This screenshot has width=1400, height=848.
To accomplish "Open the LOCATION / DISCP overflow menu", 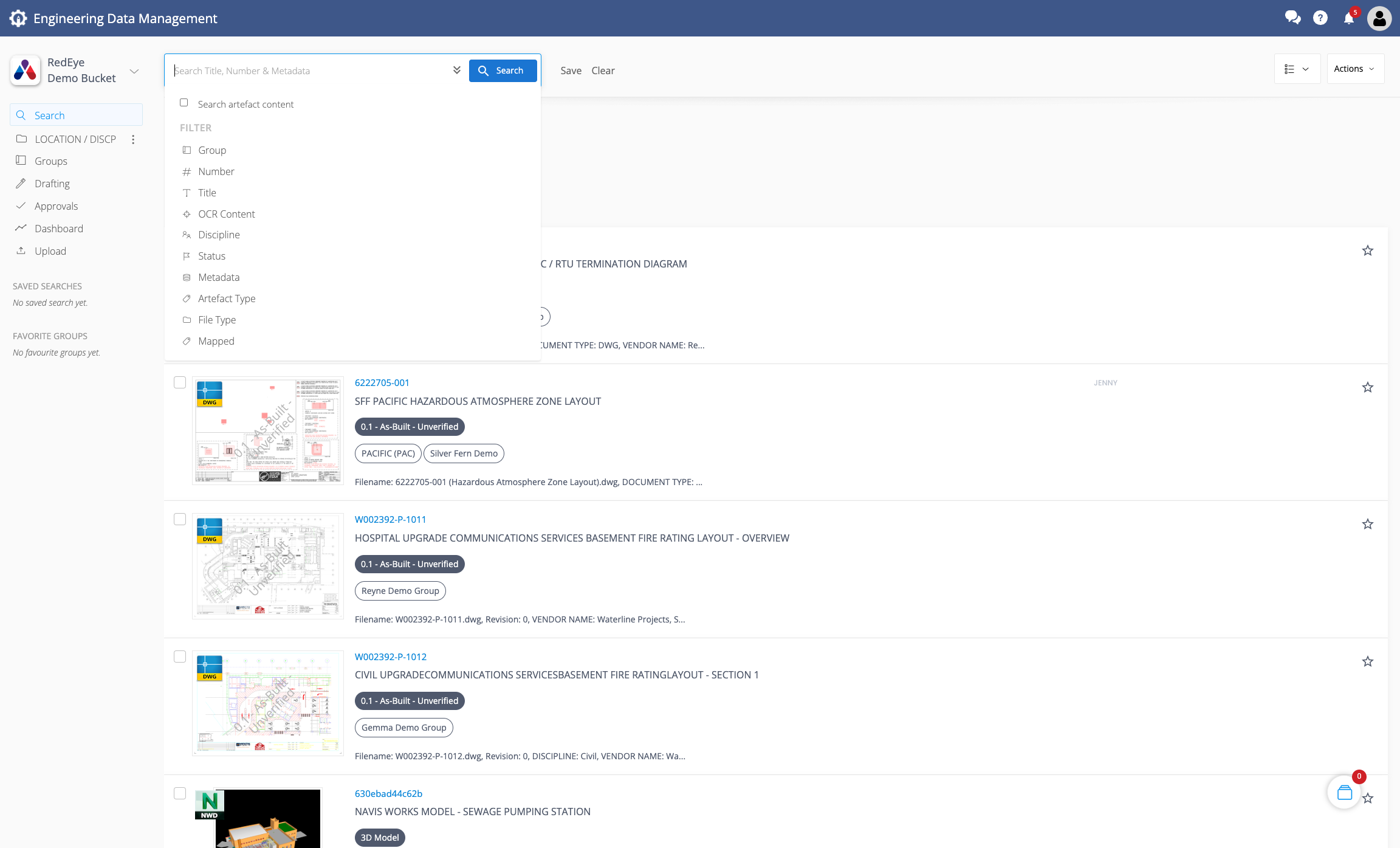I will tap(133, 139).
